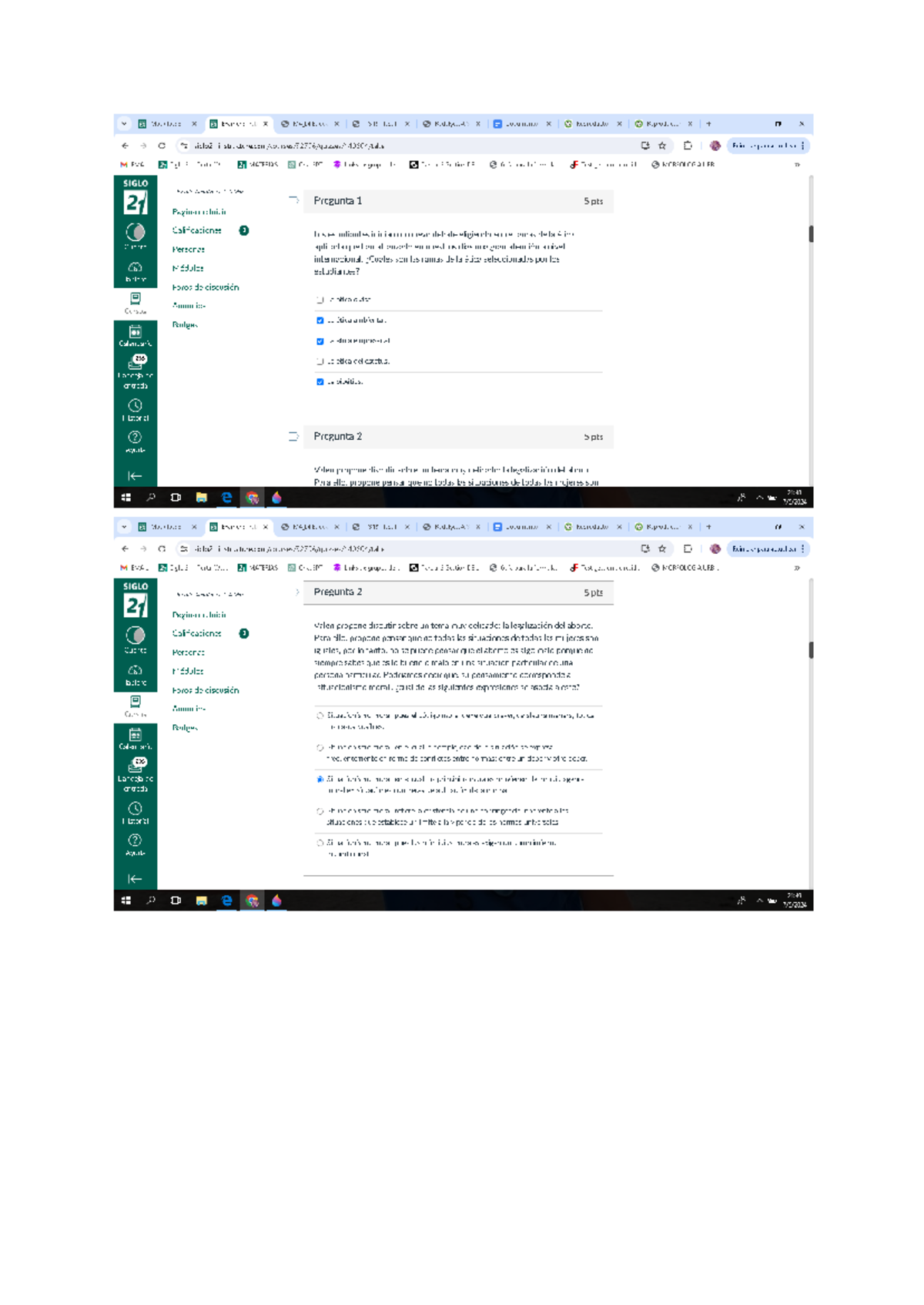Click Módulos link in upper screenshot navigation
This screenshot has width=924, height=1305.
click(x=188, y=268)
